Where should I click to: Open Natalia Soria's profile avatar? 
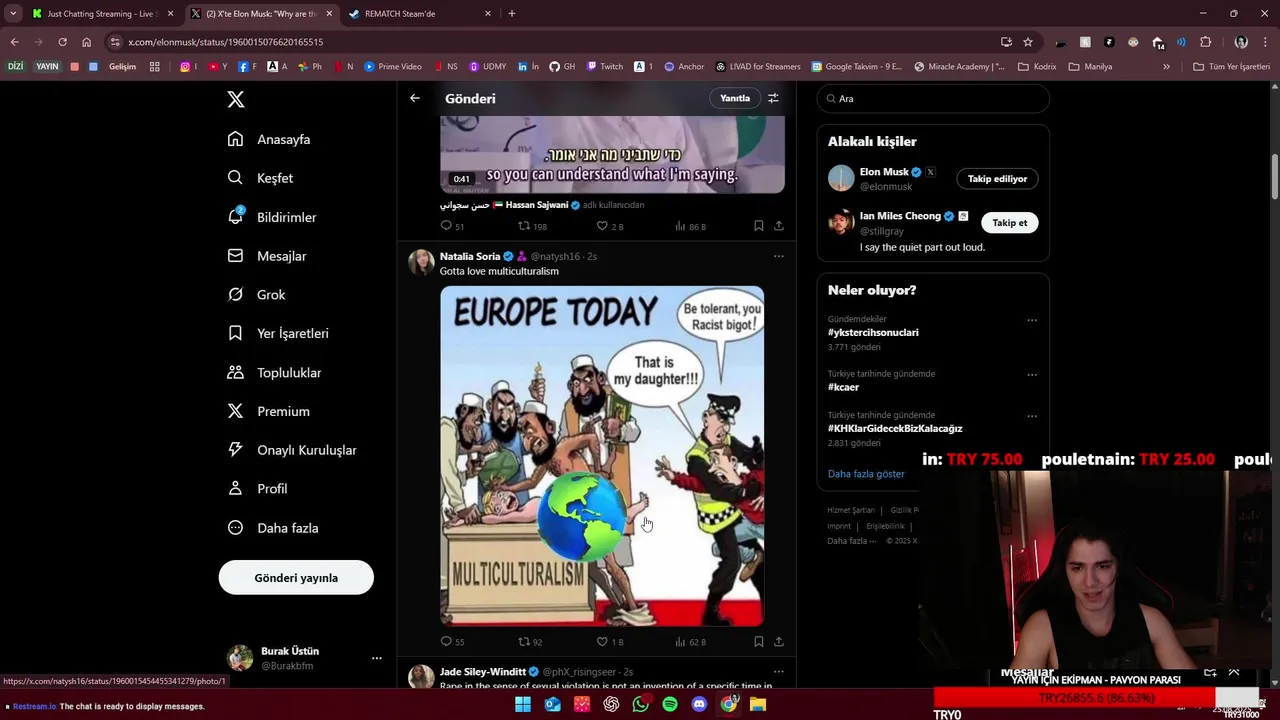point(421,262)
